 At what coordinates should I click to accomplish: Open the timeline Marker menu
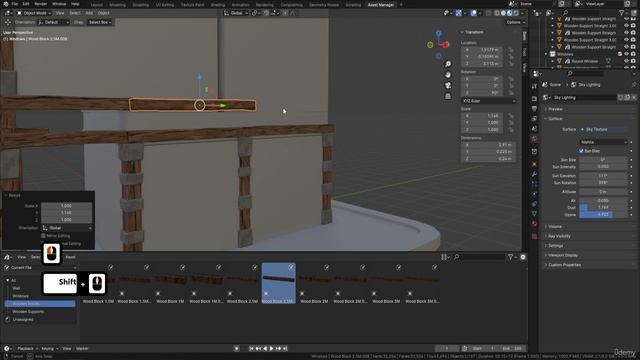(x=82, y=349)
